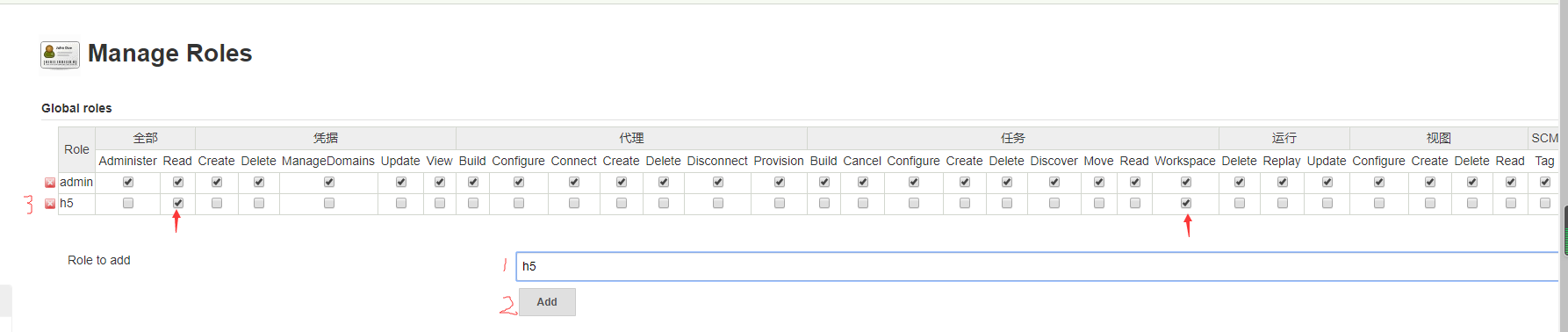Viewport: 1568px width, 332px height.
Task: Uncheck admin Administer checkbox
Action: point(128,182)
